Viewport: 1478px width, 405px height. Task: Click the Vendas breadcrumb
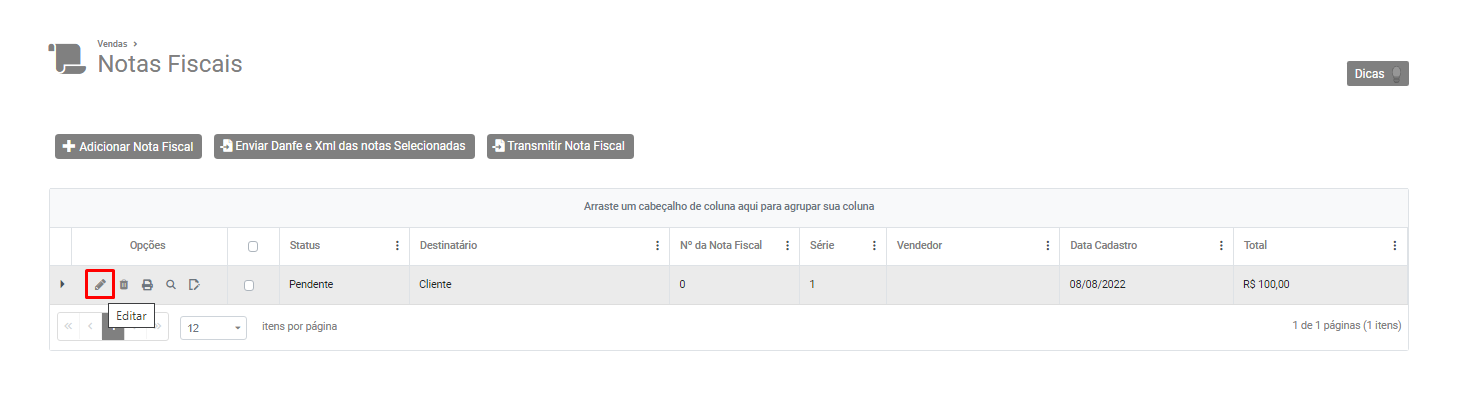[x=112, y=44]
